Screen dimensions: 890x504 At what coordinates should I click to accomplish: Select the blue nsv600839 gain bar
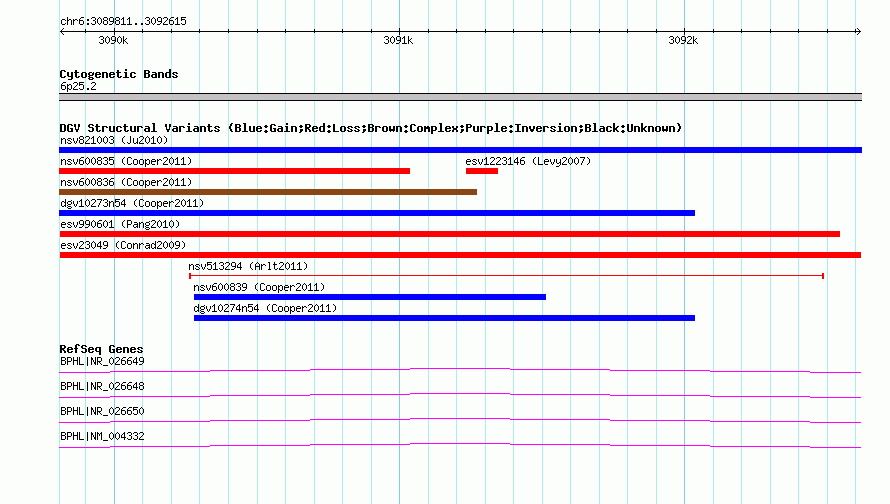tap(370, 297)
